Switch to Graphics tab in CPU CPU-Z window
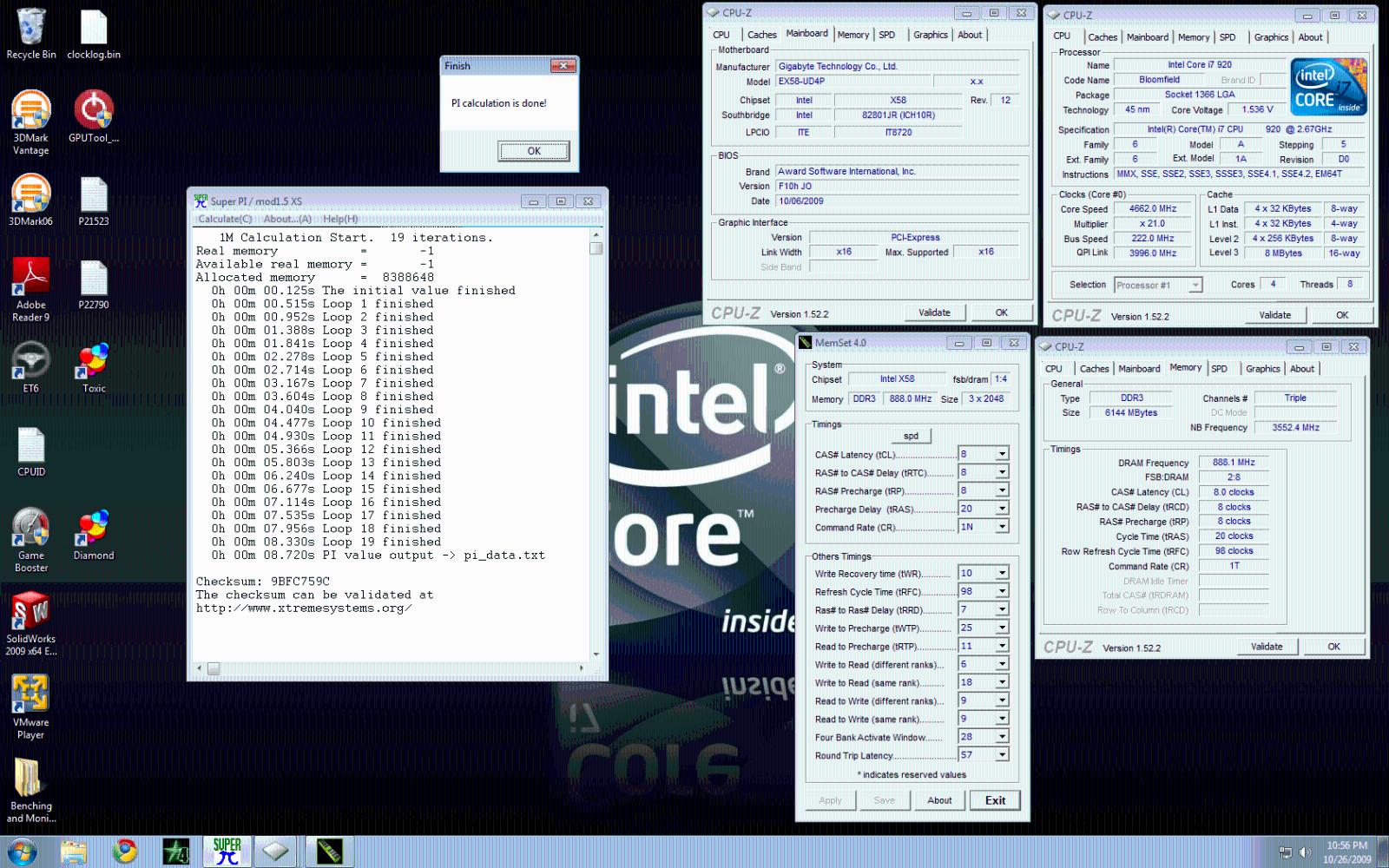 pos(1271,37)
